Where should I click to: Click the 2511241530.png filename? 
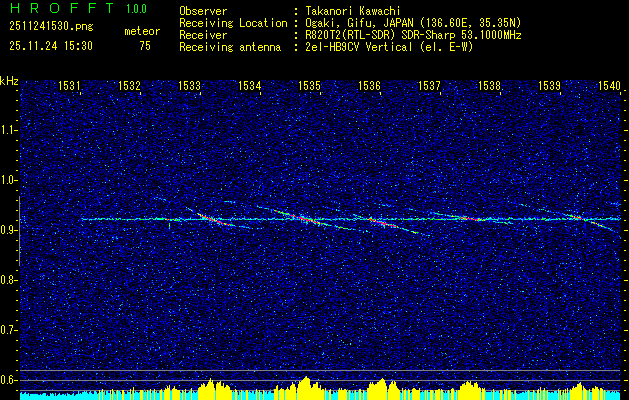pos(51,27)
